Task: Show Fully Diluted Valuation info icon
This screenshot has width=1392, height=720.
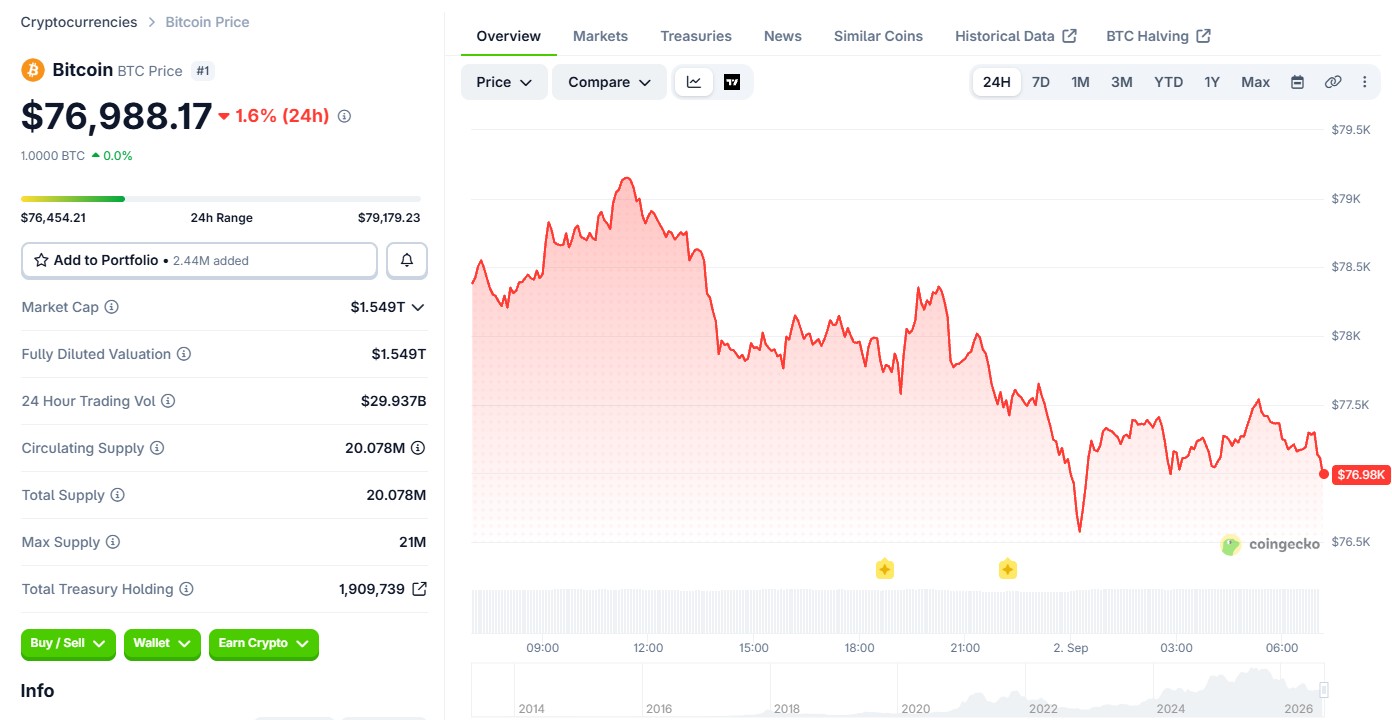Action: 184,354
